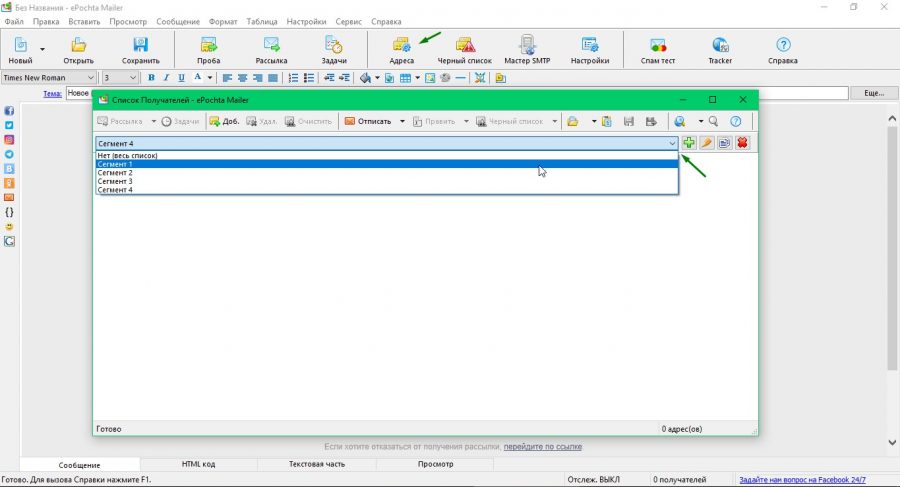
Task: Expand the Новый button dropdown arrow
Action: pyautogui.click(x=42, y=49)
